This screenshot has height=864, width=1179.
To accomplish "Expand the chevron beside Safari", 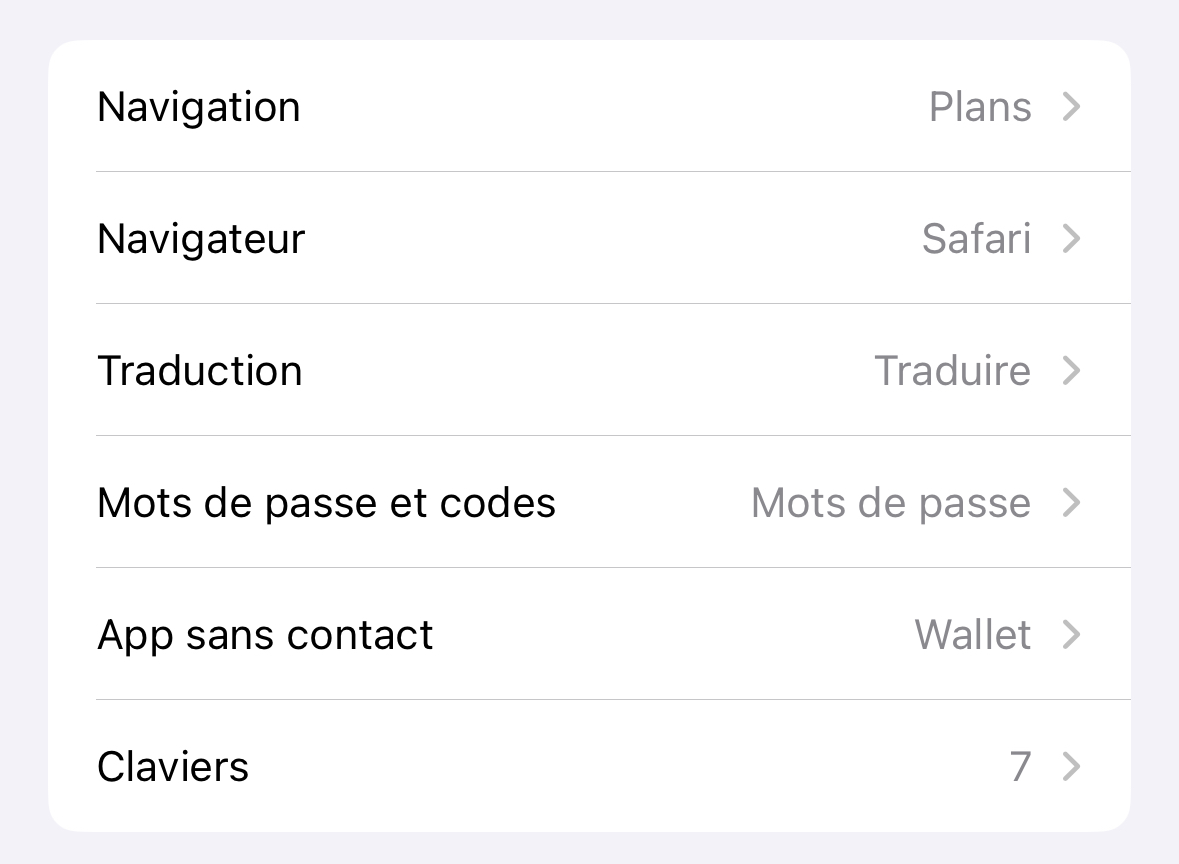I will 1071,238.
